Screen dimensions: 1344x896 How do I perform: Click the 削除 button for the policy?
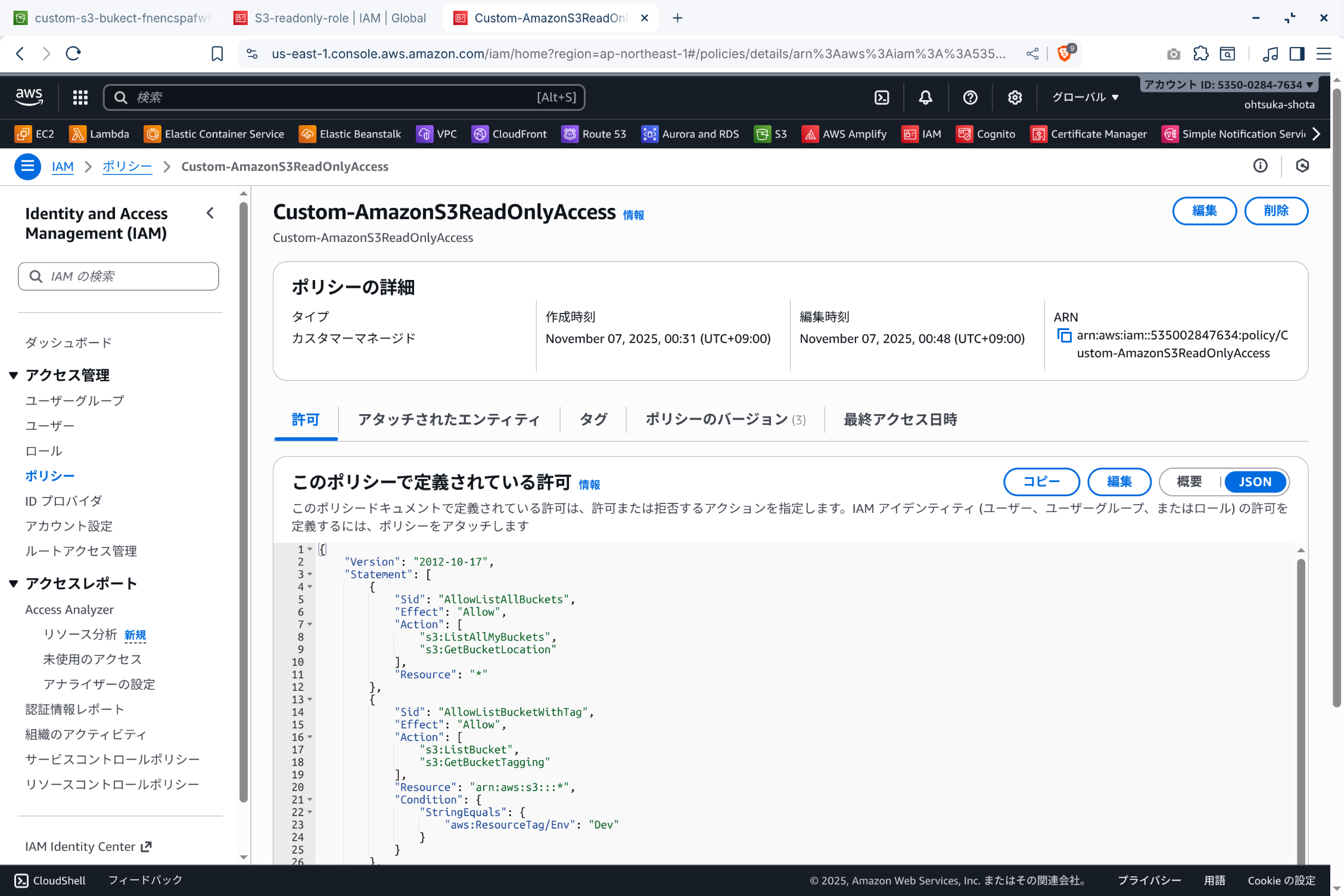pos(1275,211)
